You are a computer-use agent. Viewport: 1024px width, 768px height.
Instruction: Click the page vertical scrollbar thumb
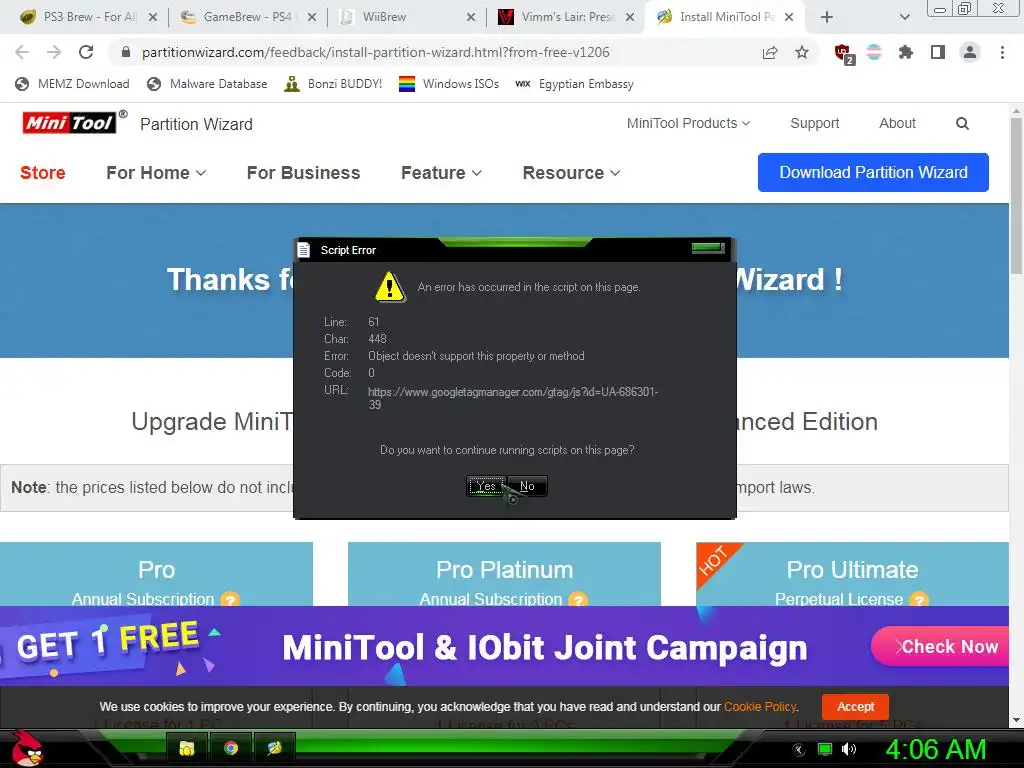click(1017, 196)
